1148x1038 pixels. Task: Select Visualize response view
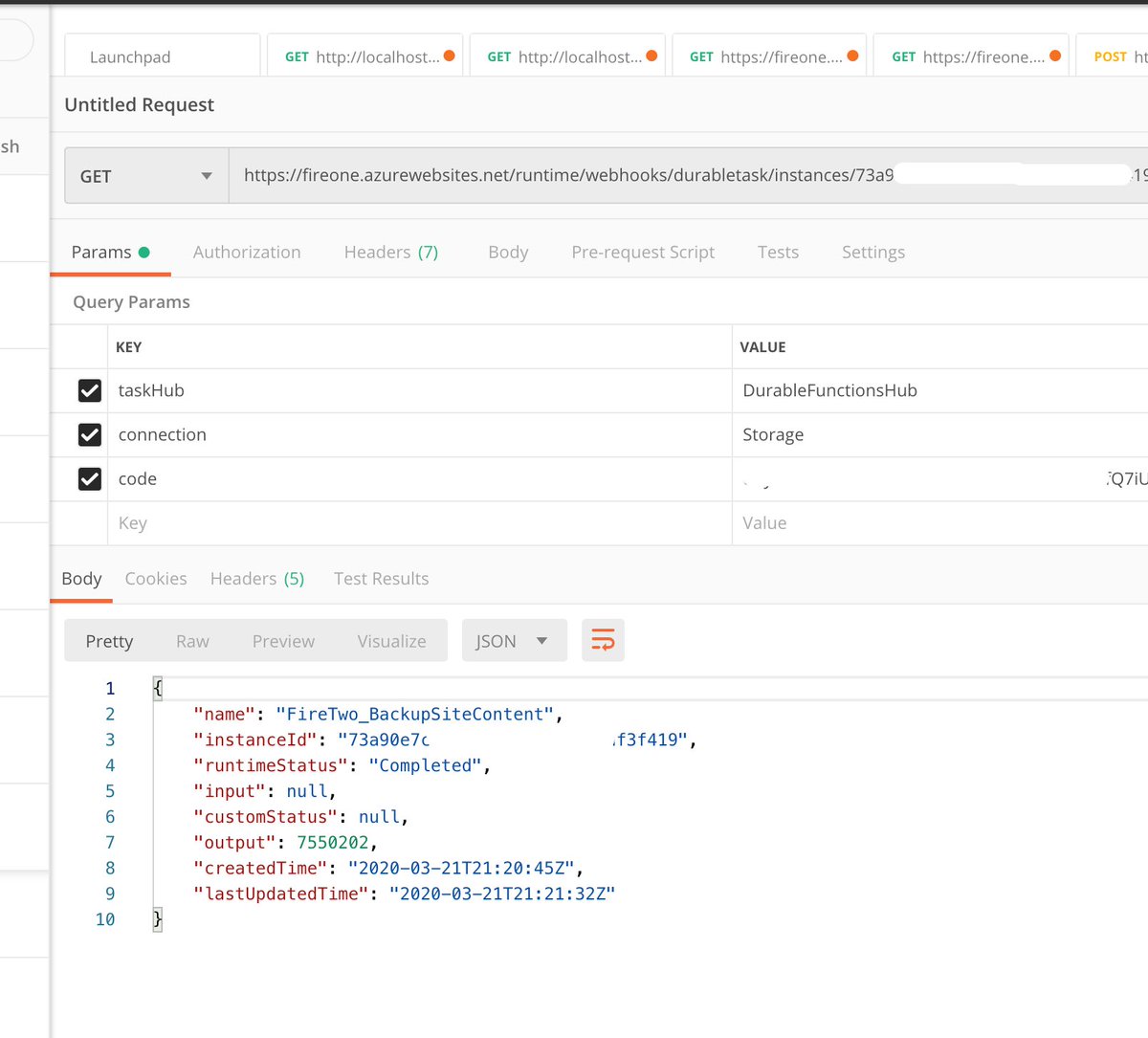pos(391,641)
